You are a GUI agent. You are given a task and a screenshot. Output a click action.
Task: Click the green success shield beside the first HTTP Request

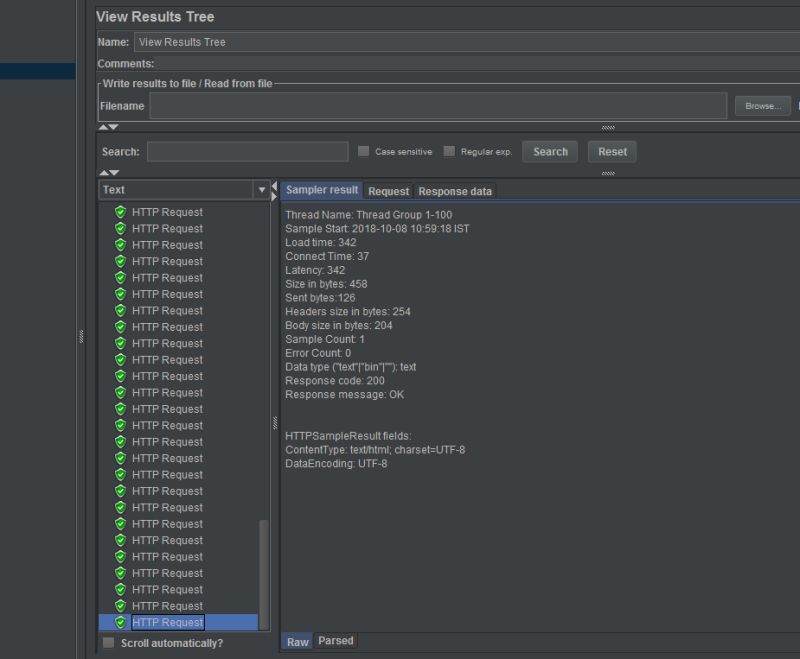[119, 212]
